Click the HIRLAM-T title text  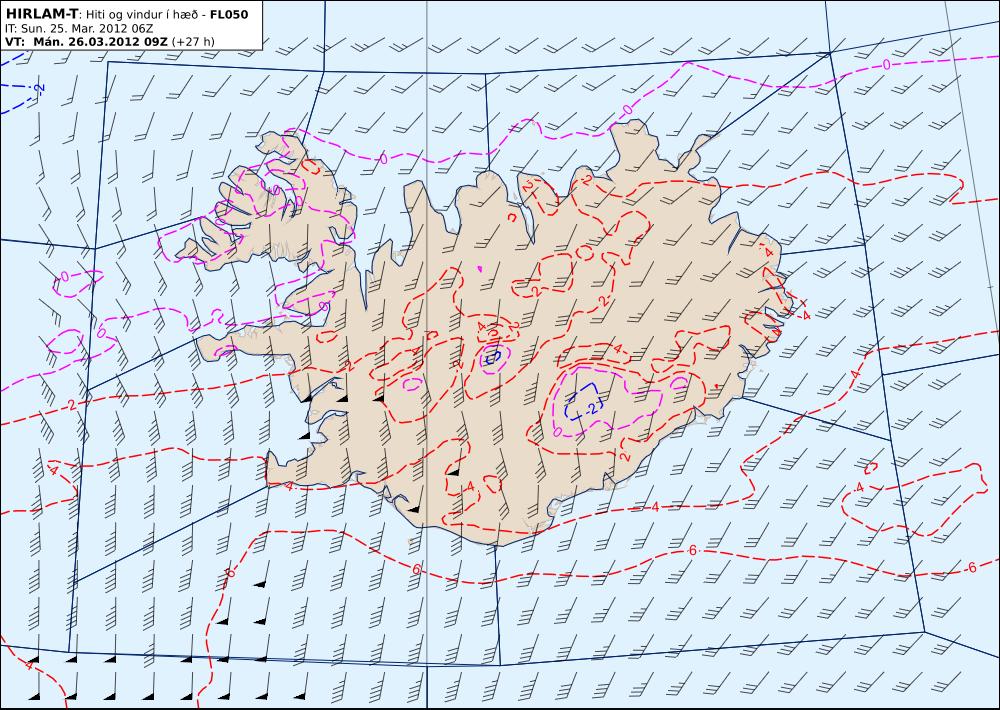point(41,14)
